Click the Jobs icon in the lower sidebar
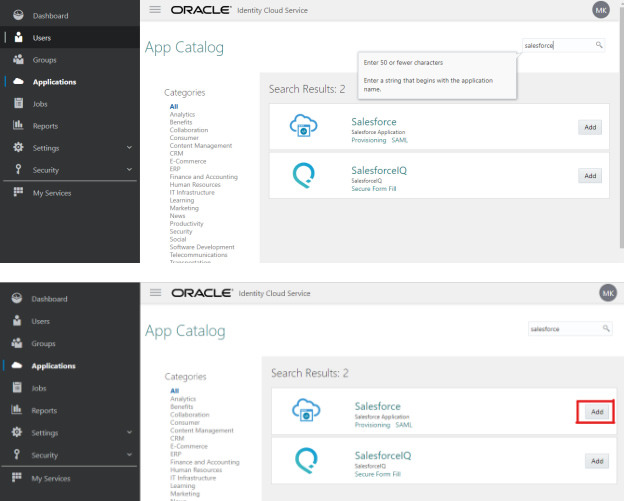The width and height of the screenshot is (624, 501). click(x=18, y=388)
